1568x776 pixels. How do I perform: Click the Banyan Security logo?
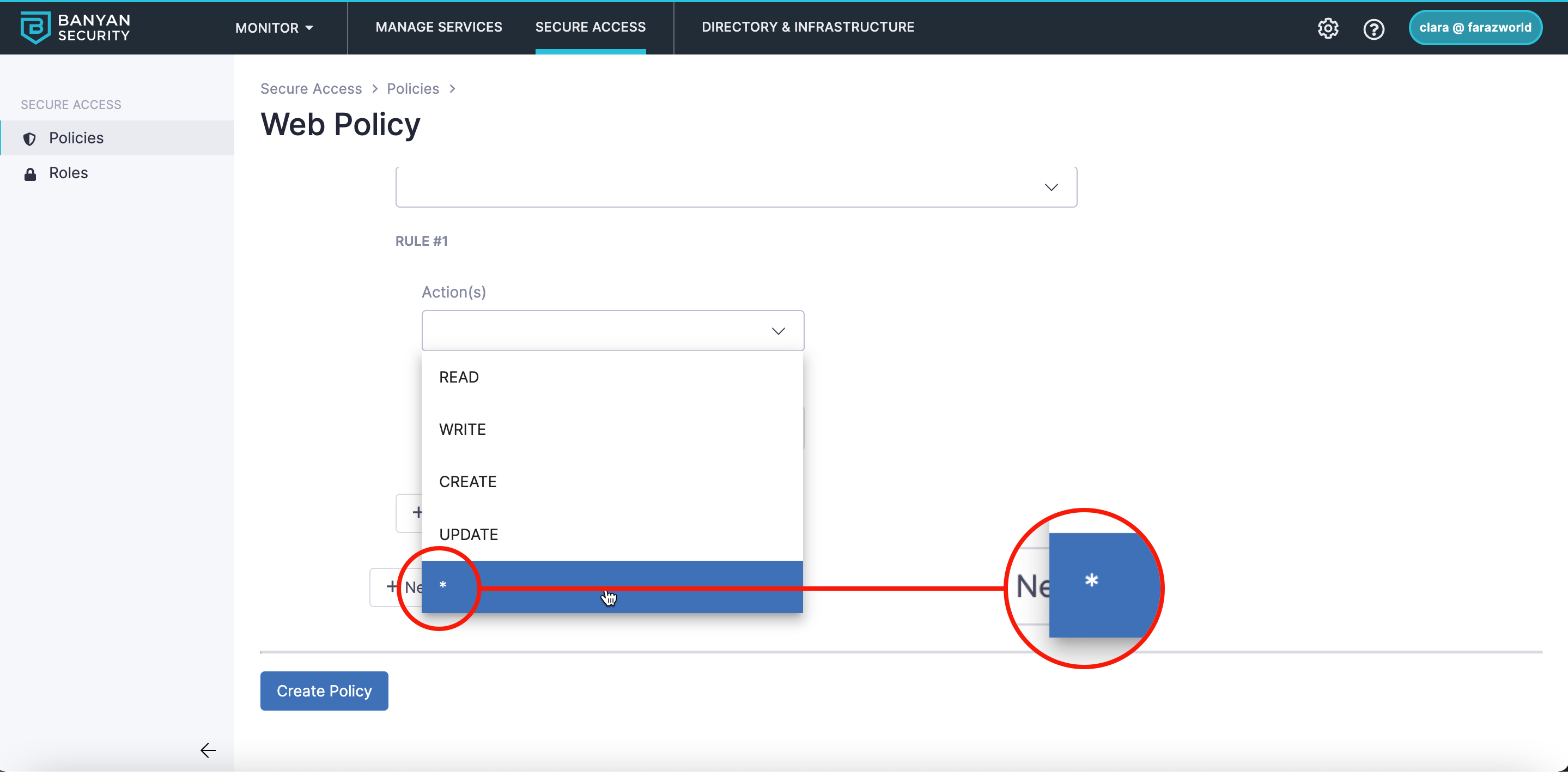pos(75,27)
